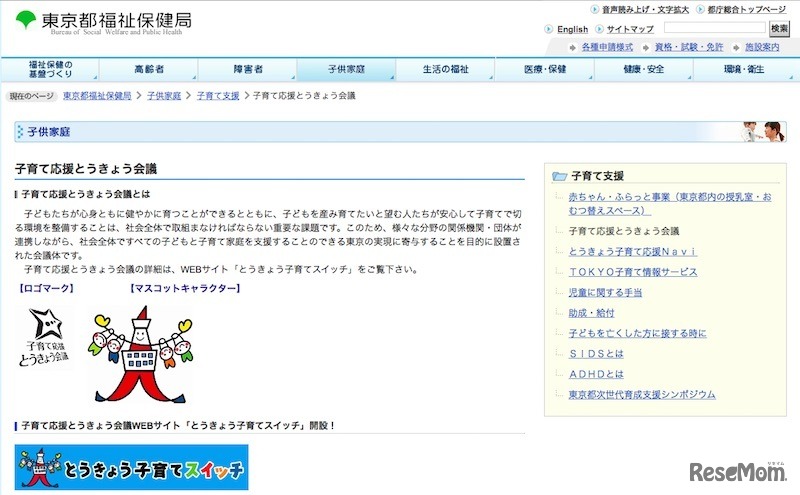Click the arrow icon before 都庁総合トップページ
Viewport: 800px width, 495px height.
pos(701,9)
